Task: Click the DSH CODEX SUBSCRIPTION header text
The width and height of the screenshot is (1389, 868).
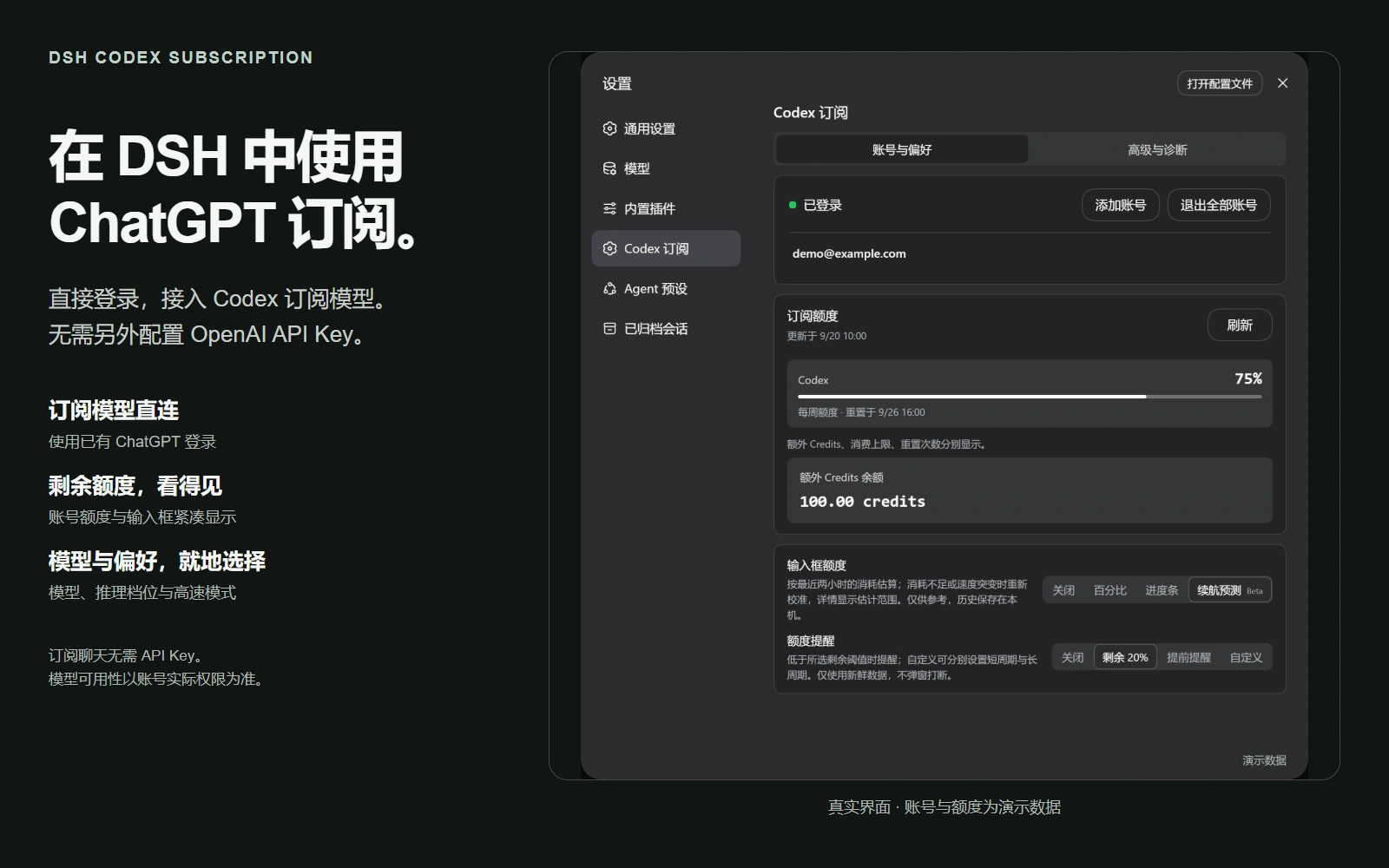Action: 181,57
